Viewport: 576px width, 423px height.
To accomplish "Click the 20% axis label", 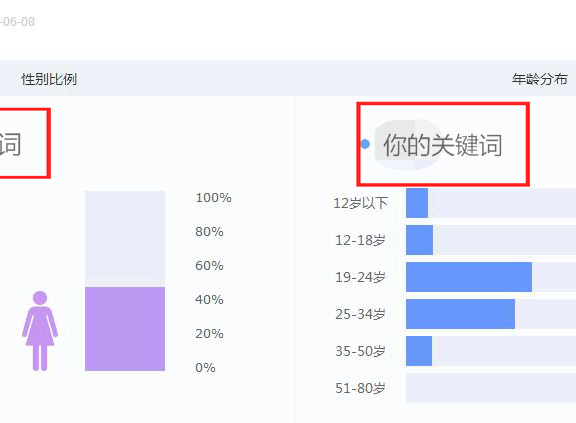I will pos(209,334).
